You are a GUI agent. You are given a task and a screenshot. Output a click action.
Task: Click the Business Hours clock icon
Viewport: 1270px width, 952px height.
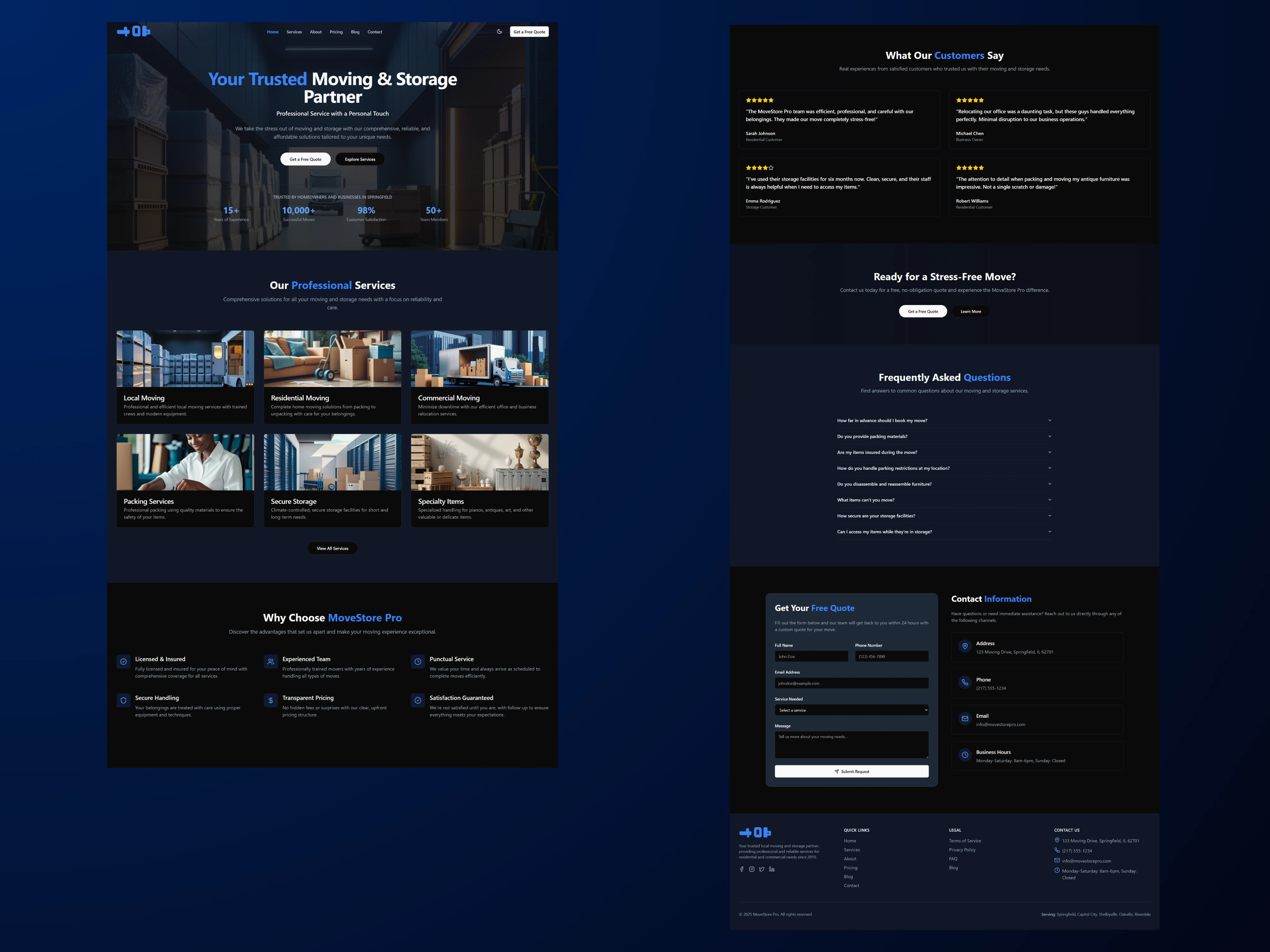point(965,755)
